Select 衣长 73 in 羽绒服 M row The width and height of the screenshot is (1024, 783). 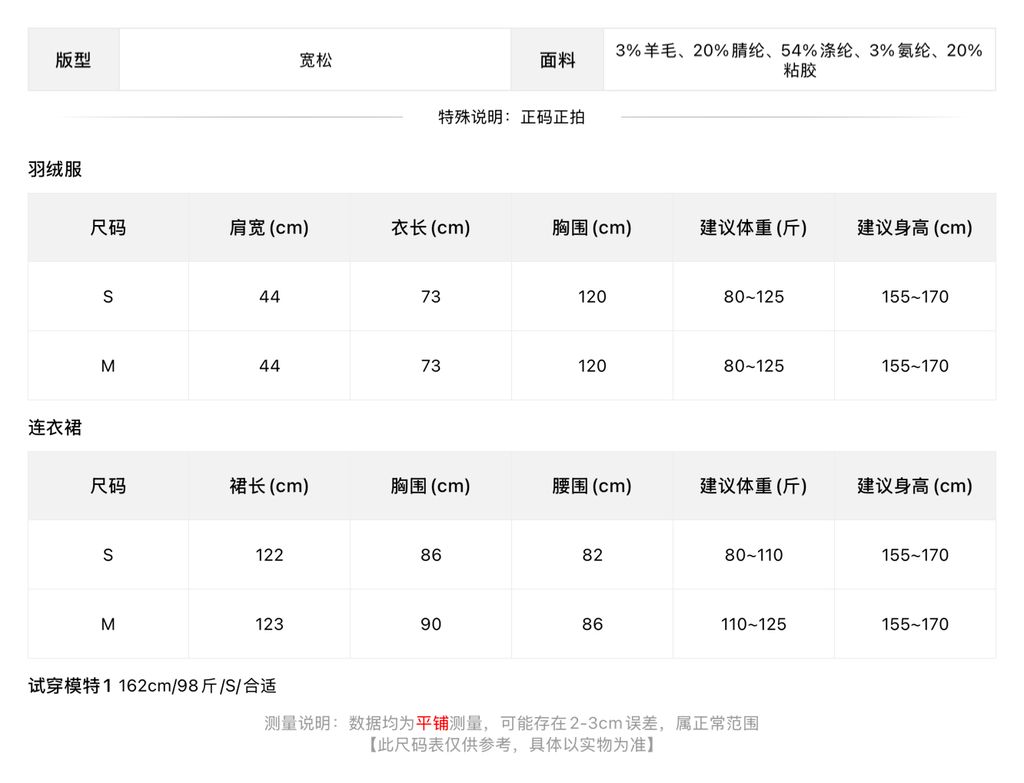click(430, 366)
